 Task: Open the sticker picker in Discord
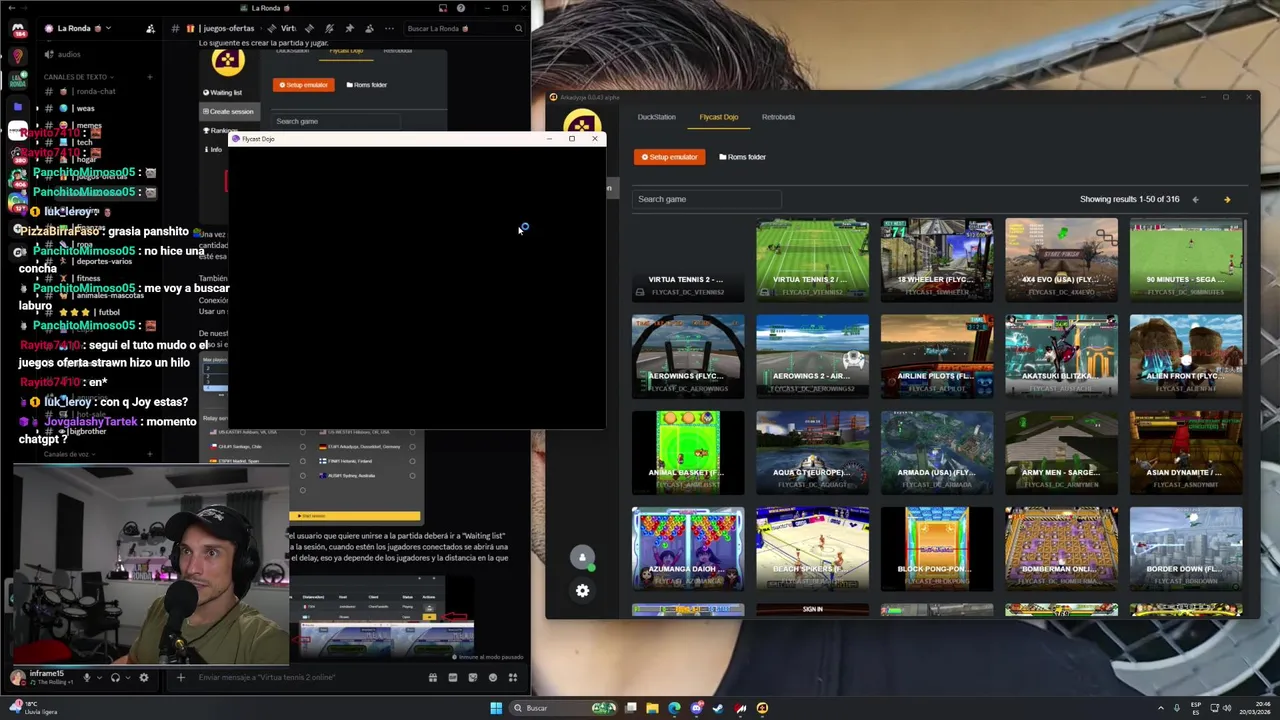(x=473, y=678)
